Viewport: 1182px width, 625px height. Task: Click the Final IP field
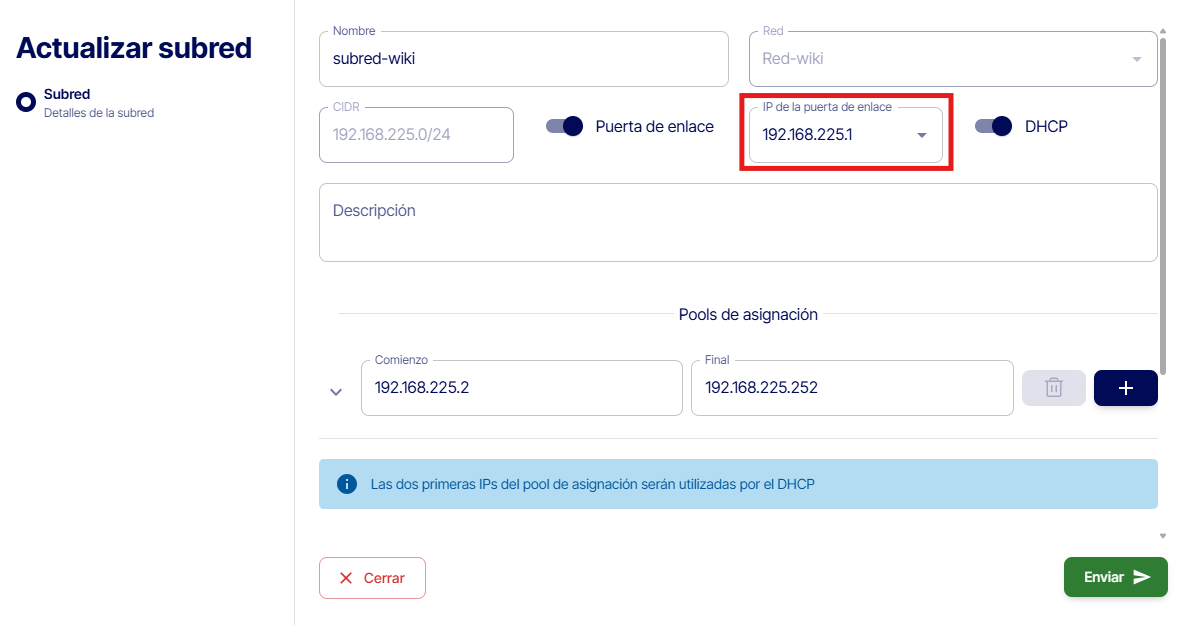point(851,388)
